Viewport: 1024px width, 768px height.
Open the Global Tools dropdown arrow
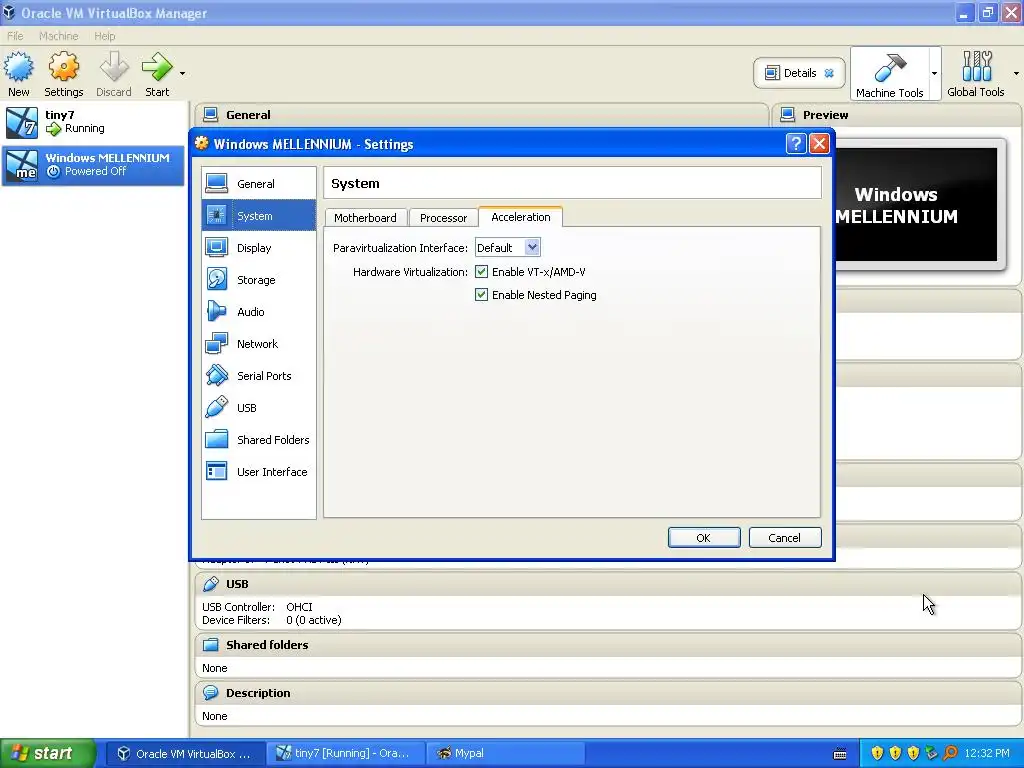pyautogui.click(x=1016, y=73)
